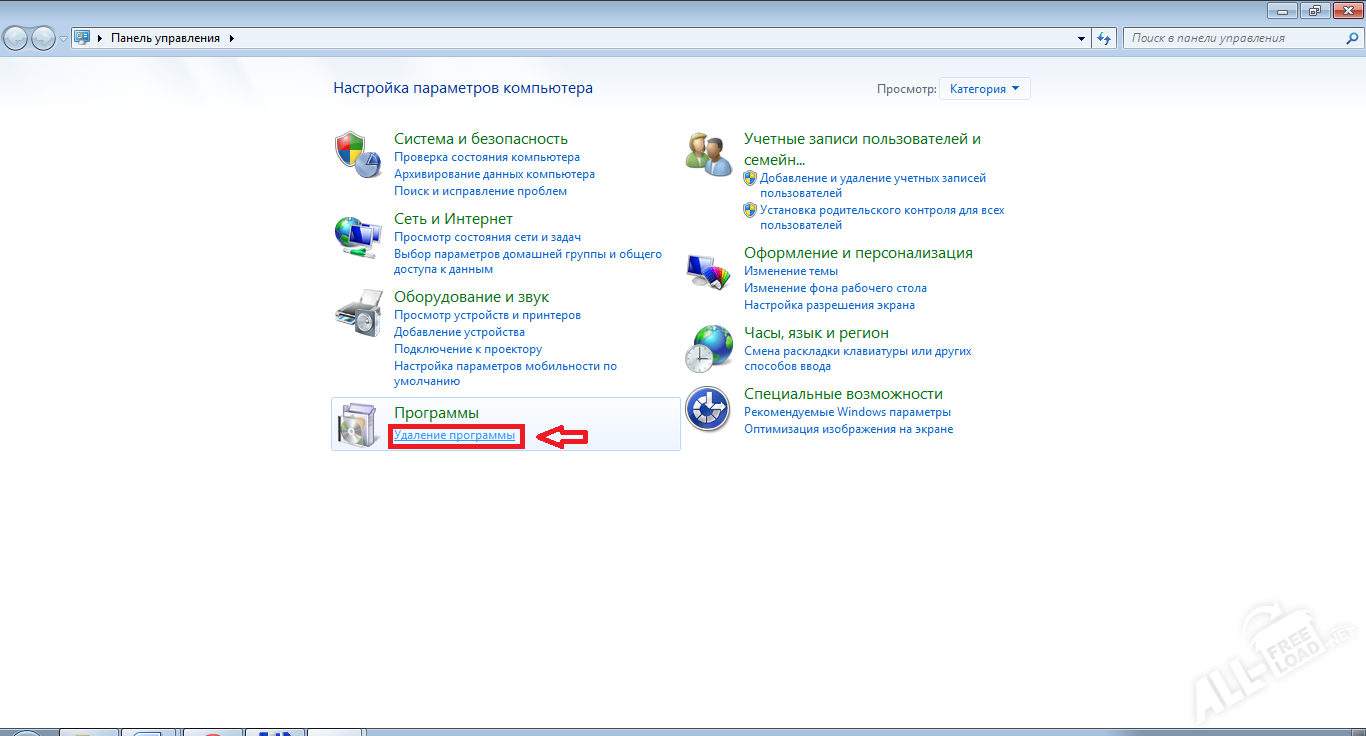1366x736 pixels.
Task: Click the System and Security shield icon
Action: (357, 155)
